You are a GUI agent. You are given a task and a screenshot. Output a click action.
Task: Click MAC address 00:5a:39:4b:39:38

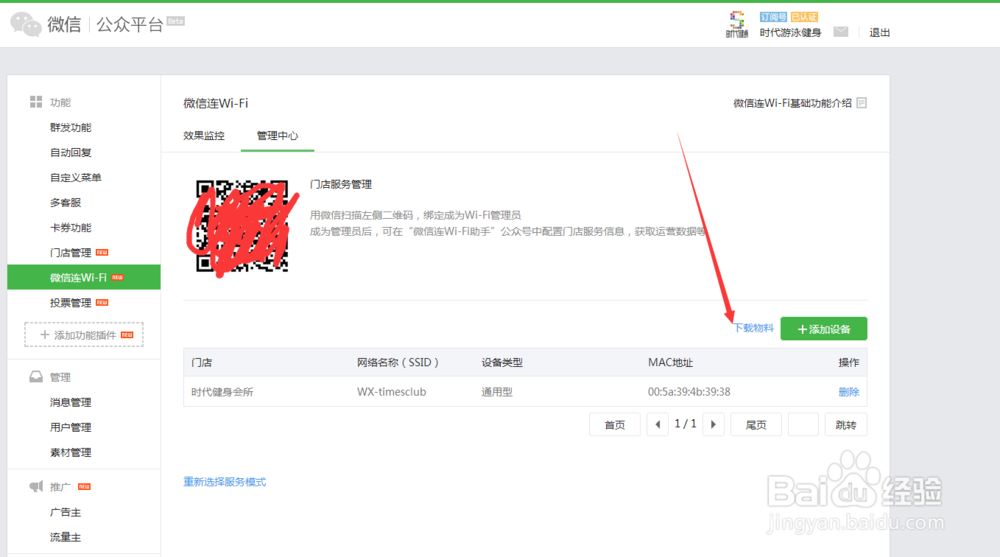click(689, 392)
